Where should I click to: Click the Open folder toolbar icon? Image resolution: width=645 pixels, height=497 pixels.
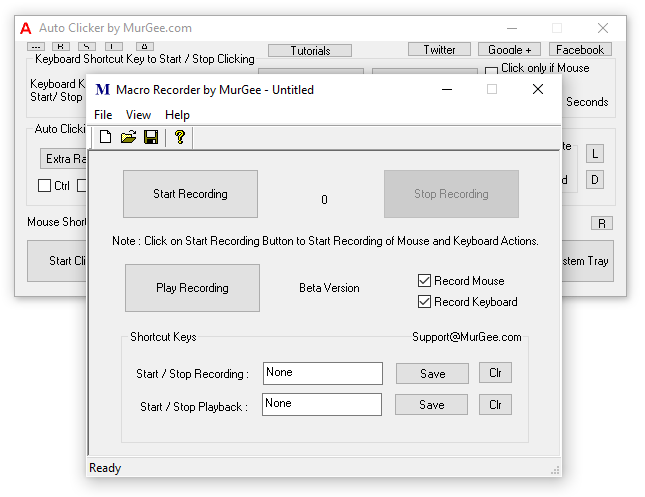tap(128, 137)
